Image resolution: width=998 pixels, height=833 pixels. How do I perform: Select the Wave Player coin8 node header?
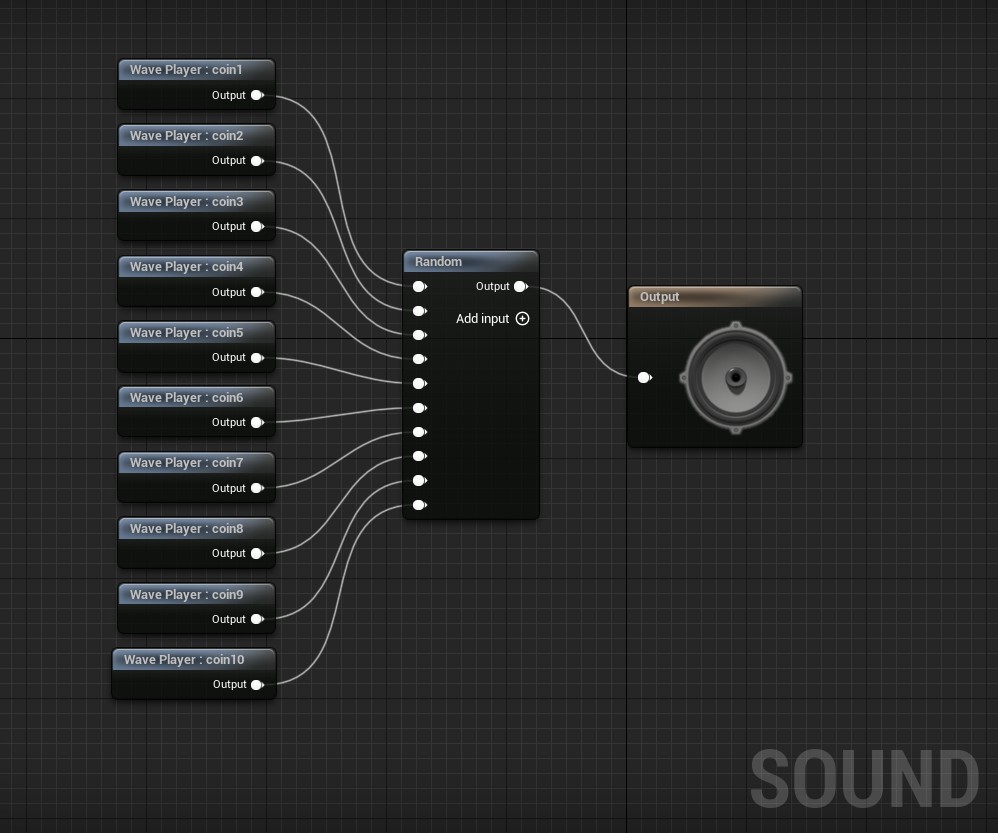click(x=196, y=529)
